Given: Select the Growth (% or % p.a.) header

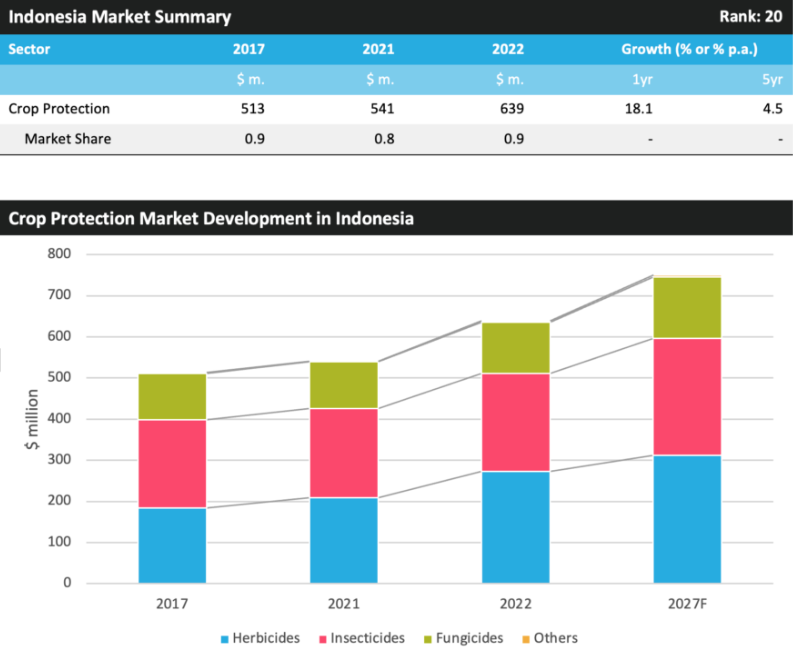Looking at the screenshot, I should [689, 49].
